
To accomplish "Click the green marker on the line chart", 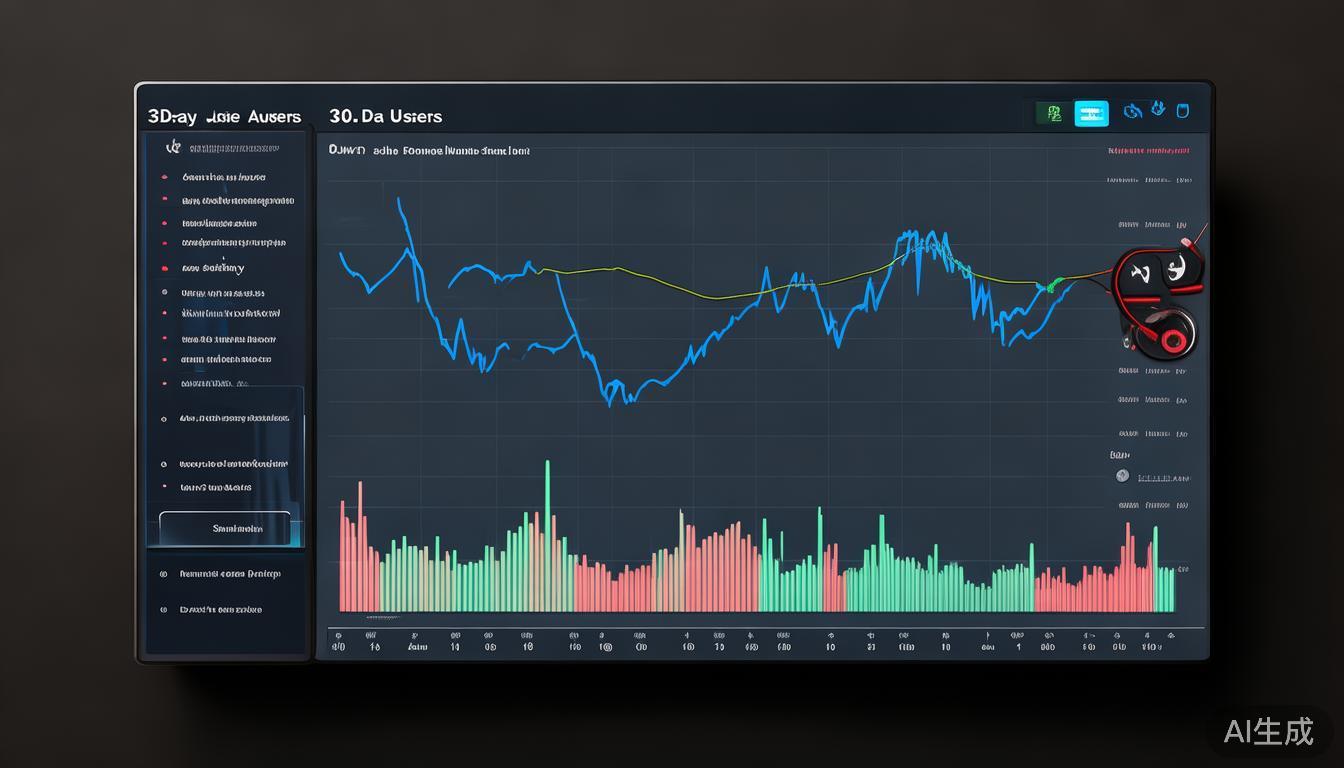I will coord(1049,286).
